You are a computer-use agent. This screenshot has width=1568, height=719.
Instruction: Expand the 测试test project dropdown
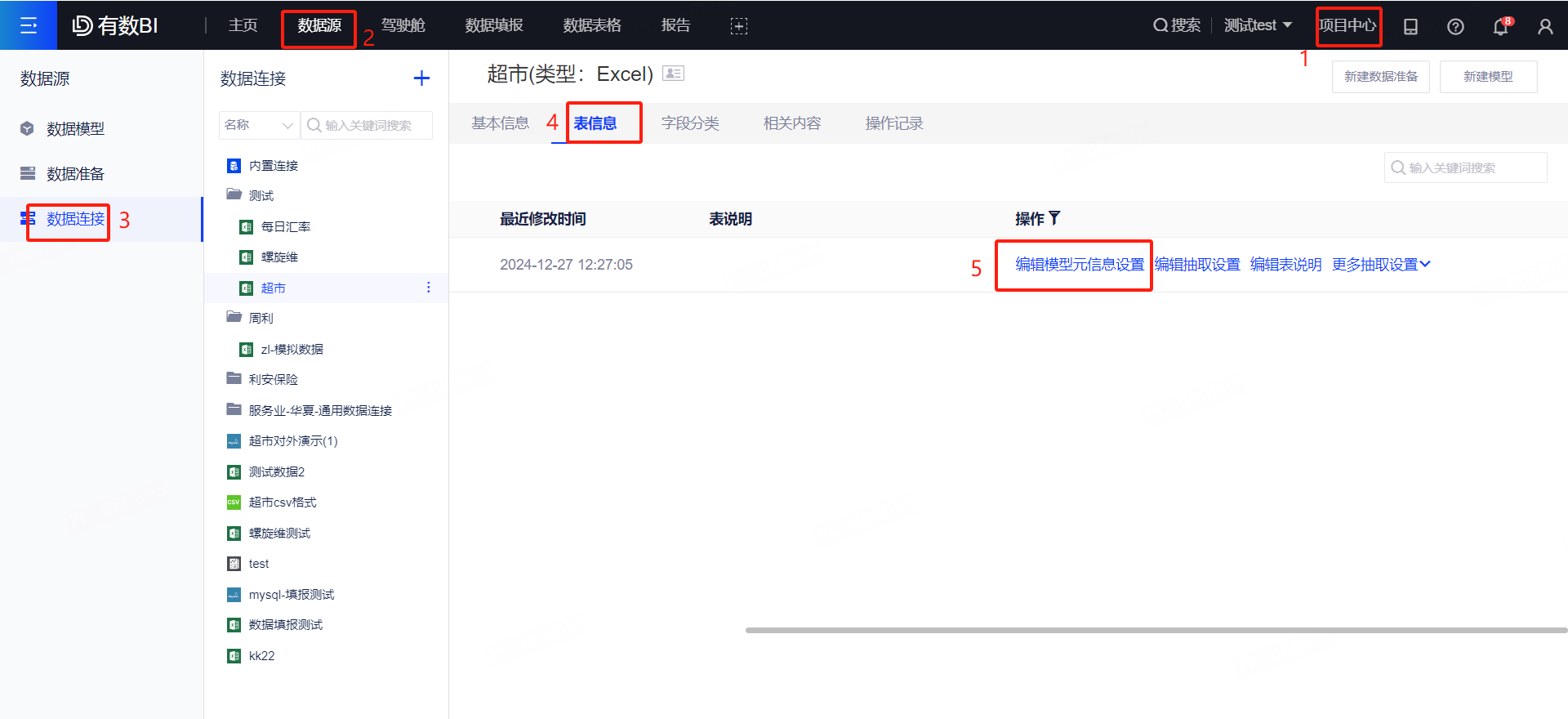(1258, 25)
